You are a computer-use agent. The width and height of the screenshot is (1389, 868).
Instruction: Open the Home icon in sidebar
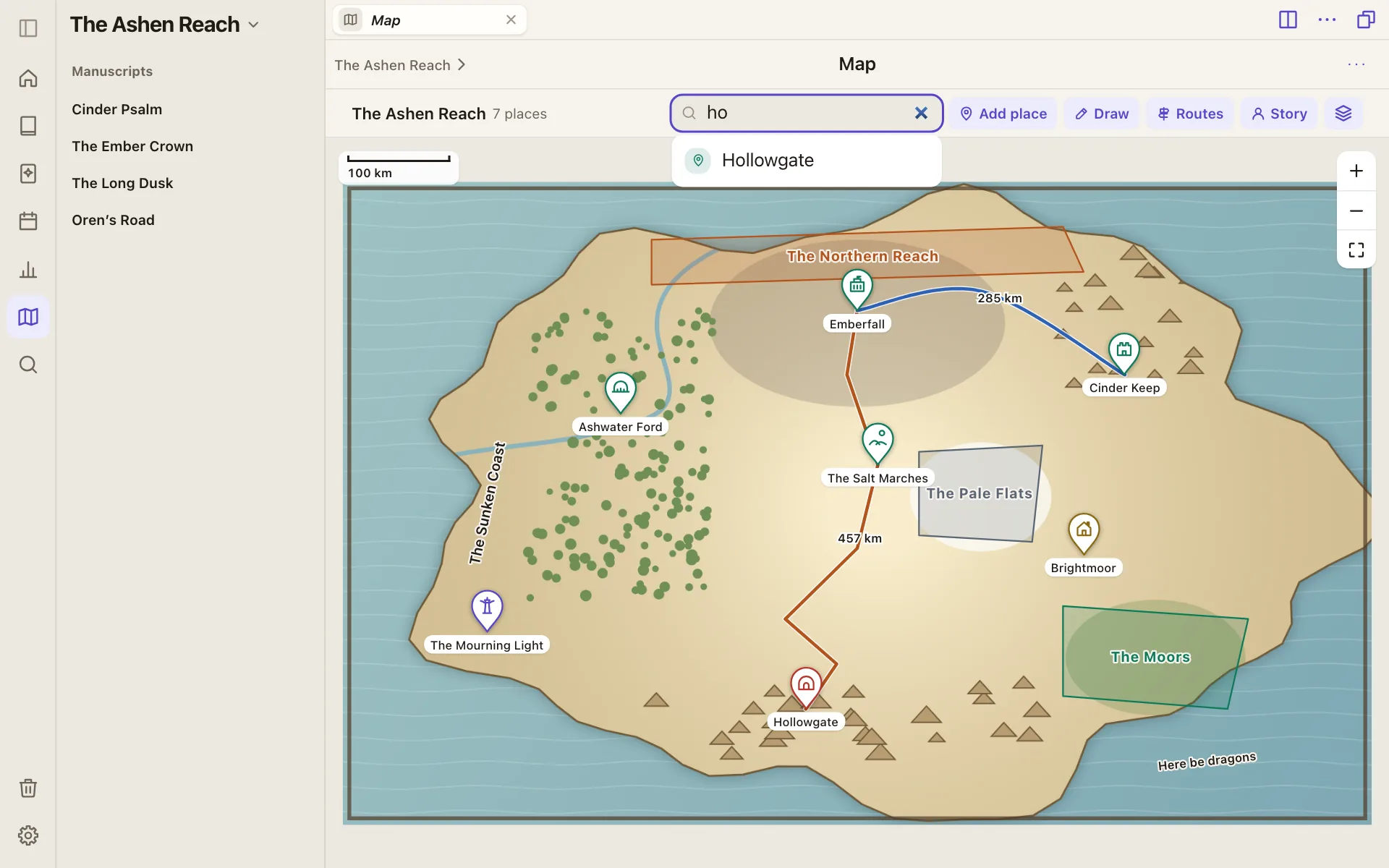point(28,78)
